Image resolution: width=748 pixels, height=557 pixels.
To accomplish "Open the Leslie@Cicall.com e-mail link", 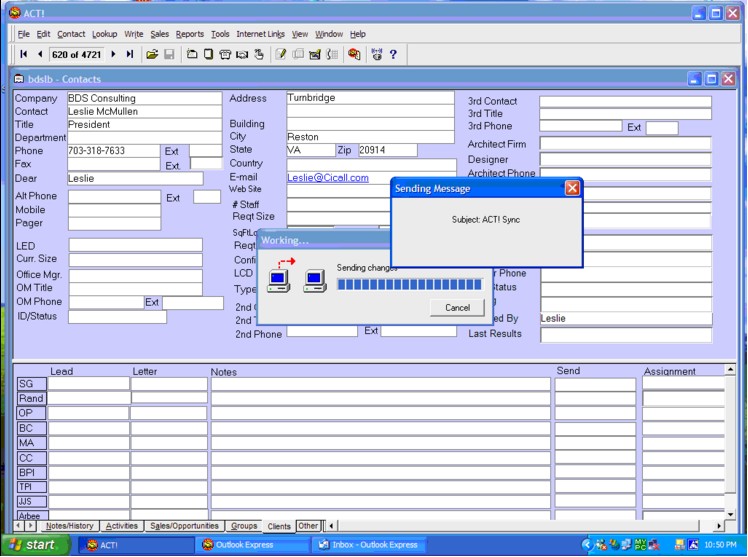I will coord(328,177).
